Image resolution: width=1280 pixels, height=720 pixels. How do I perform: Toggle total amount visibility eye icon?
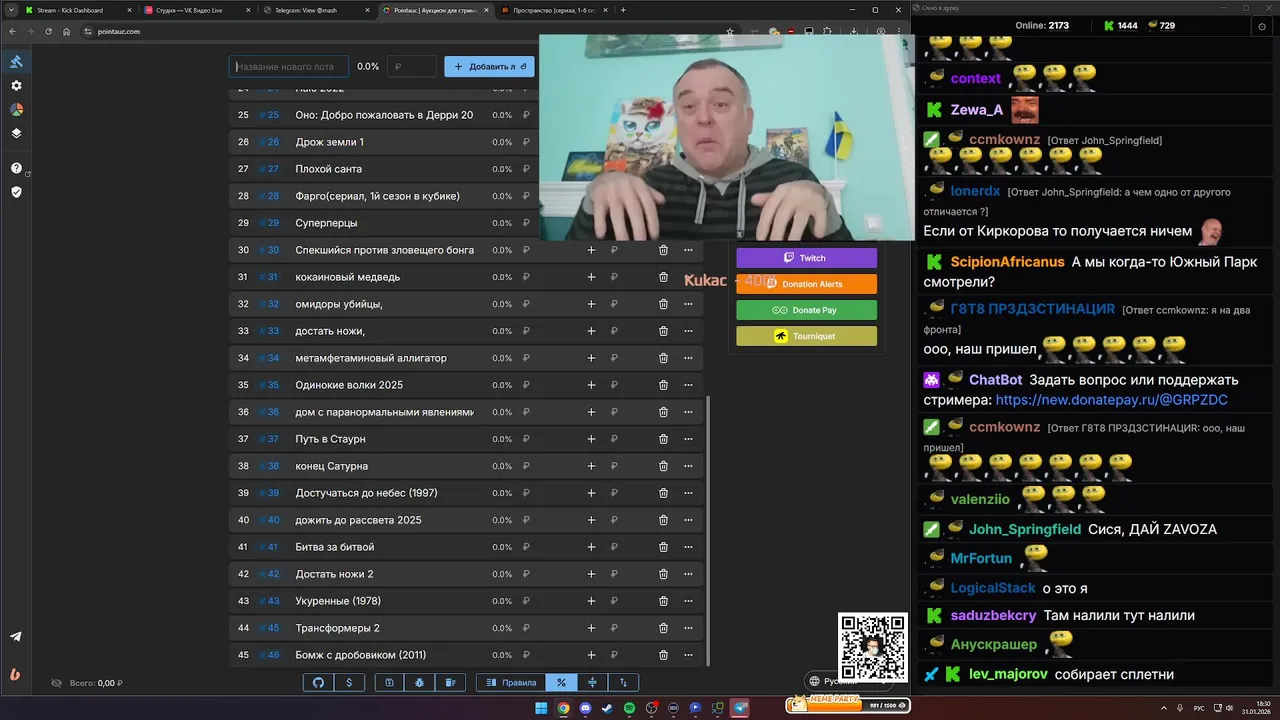(x=57, y=683)
